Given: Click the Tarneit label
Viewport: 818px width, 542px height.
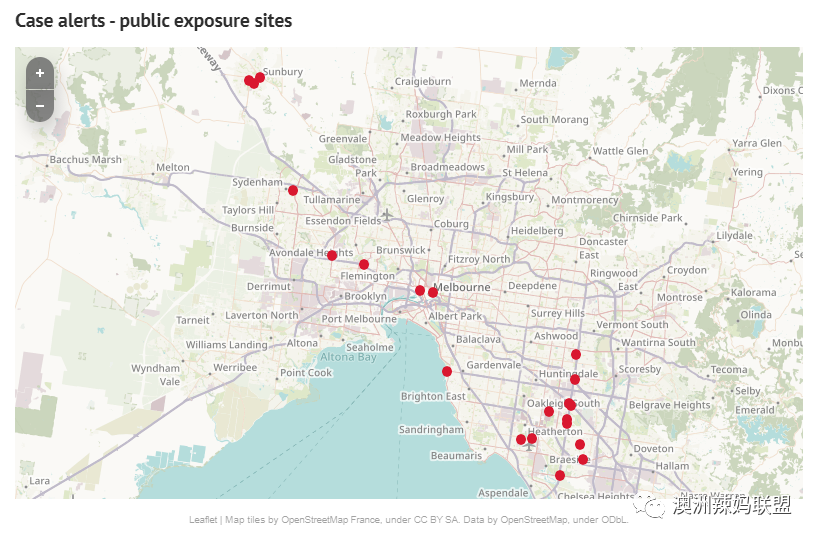Looking at the screenshot, I should coord(193,320).
